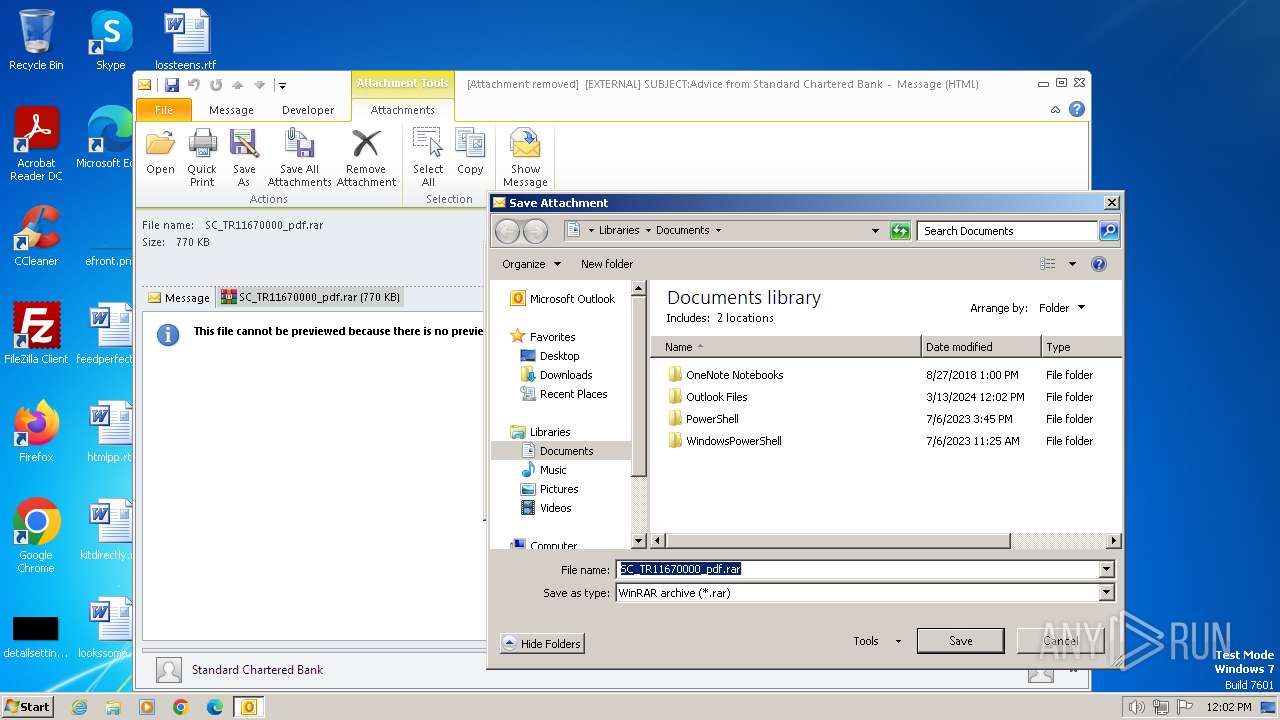Switch to the Developer ribbon tab
Image resolution: width=1280 pixels, height=720 pixels.
[x=308, y=110]
